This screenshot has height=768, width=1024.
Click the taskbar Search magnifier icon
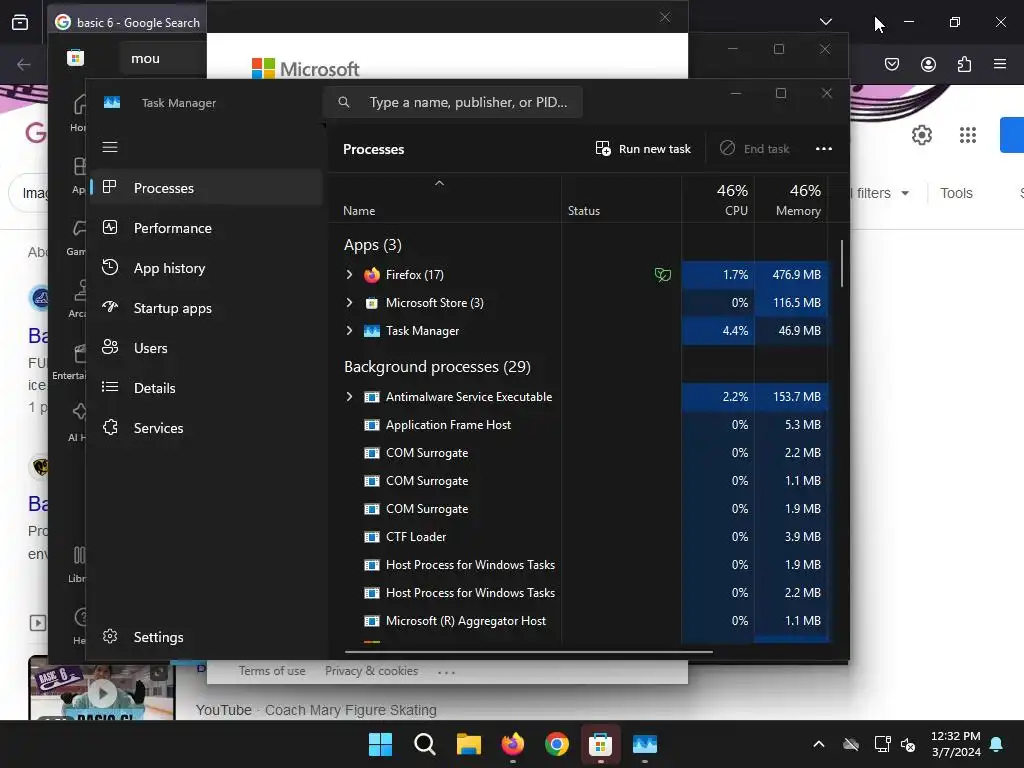click(424, 744)
